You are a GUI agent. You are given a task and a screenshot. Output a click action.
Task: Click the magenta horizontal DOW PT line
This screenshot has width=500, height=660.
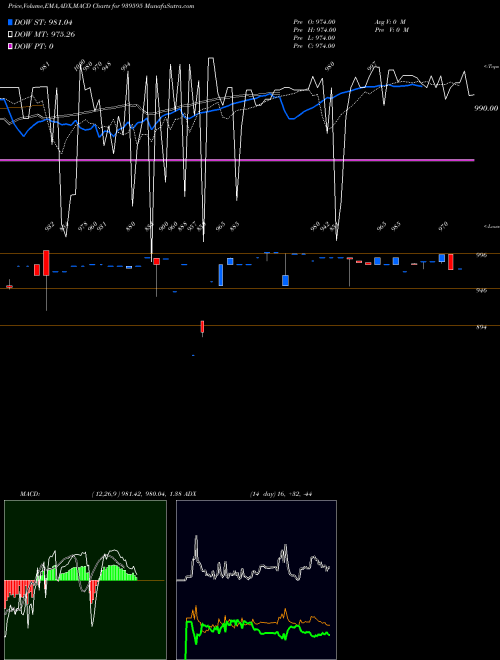237,160
